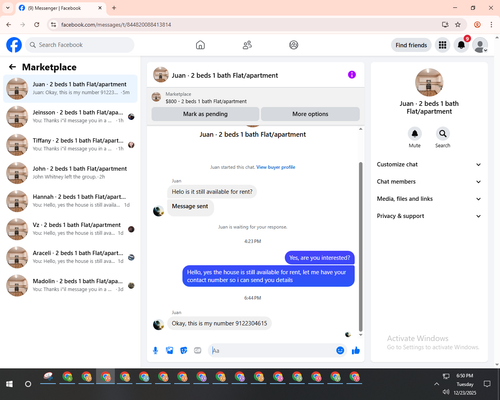Open the Facebook menu grid icon
500x400 pixels.
(442, 45)
